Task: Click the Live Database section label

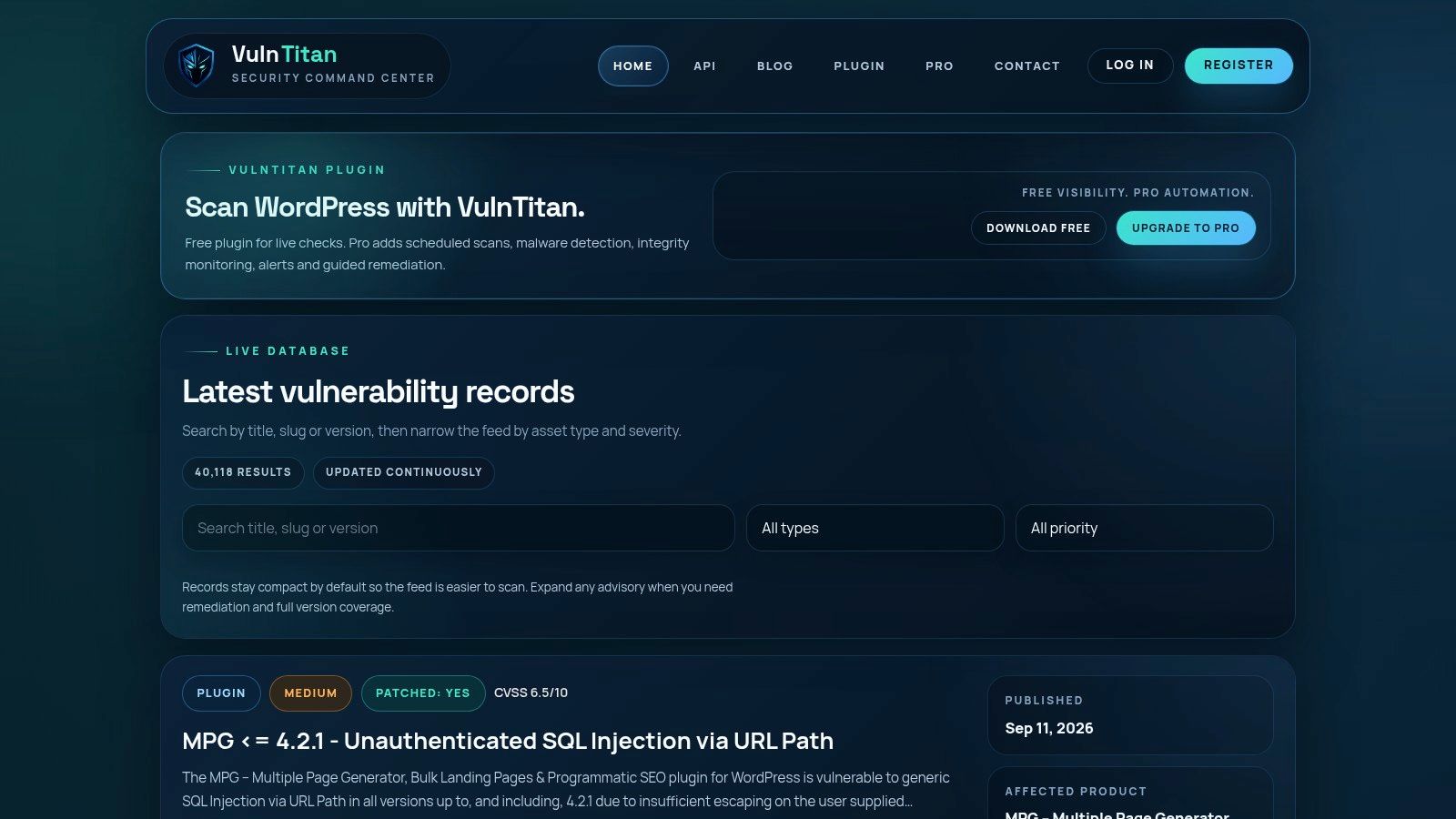Action: [288, 351]
